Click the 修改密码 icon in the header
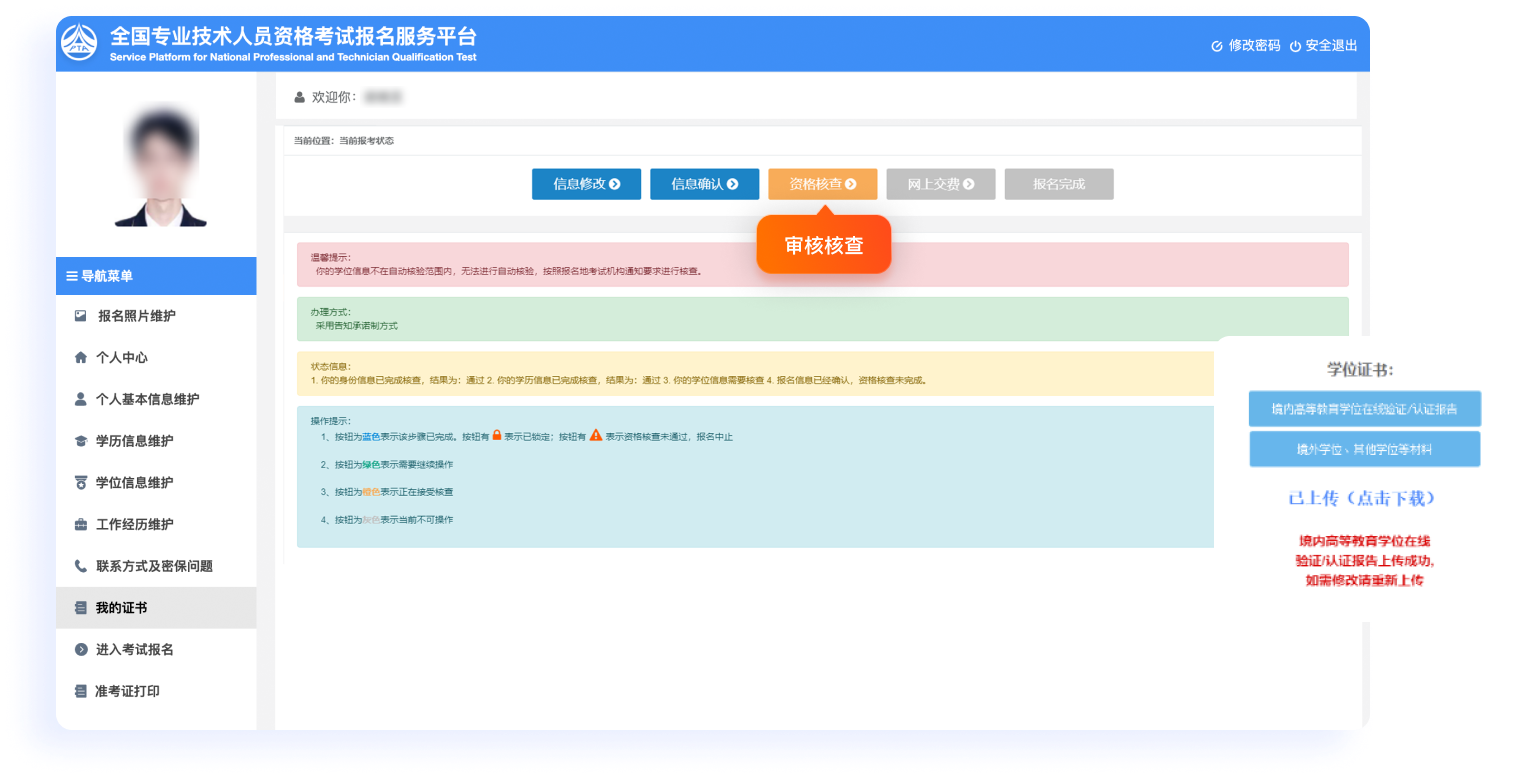This screenshot has width=1526, height=778. [1216, 45]
